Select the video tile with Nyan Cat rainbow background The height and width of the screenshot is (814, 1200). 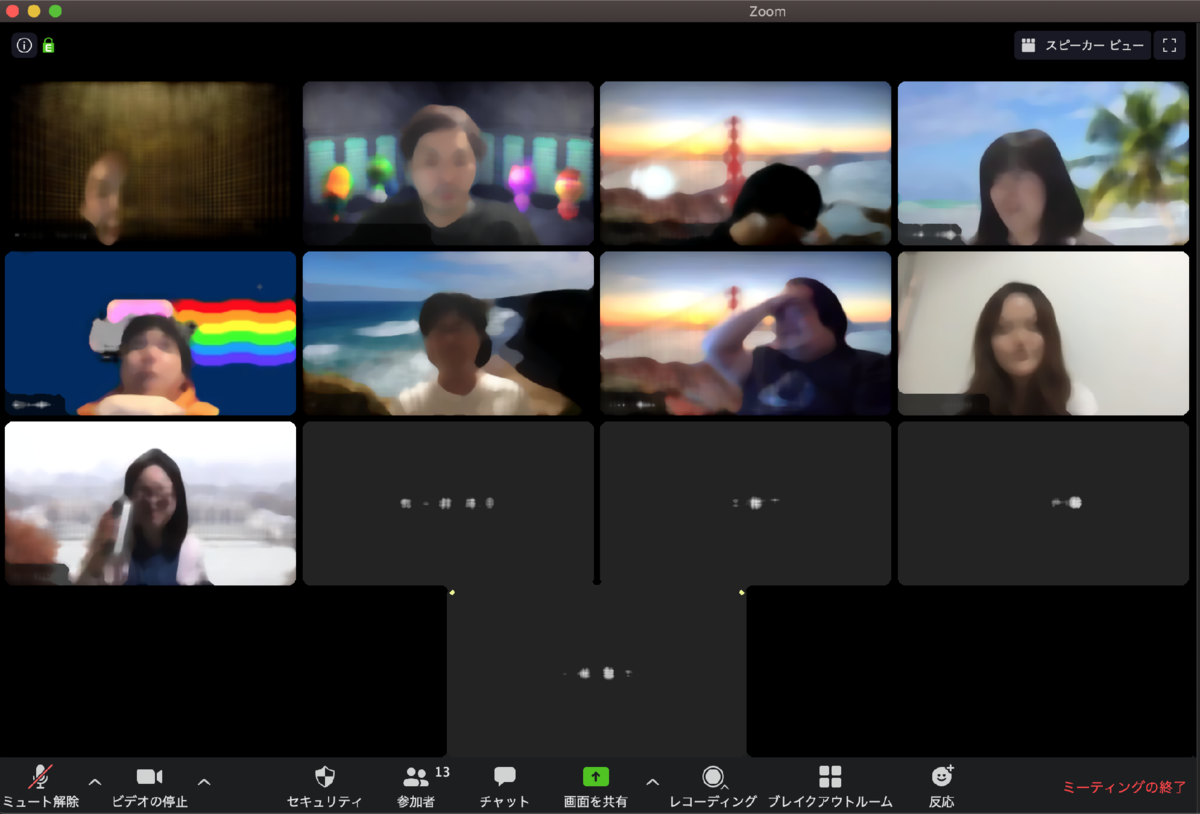click(151, 333)
